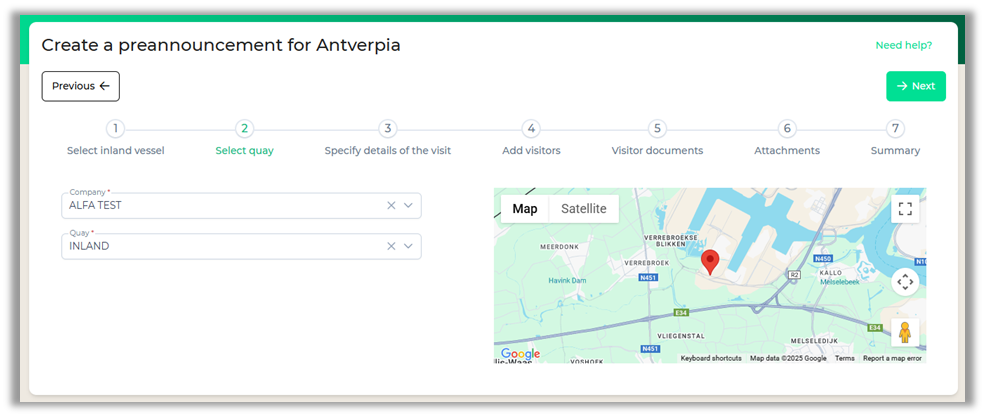This screenshot has width=985, height=417.
Task: Expand the Company dropdown list
Action: pos(409,205)
